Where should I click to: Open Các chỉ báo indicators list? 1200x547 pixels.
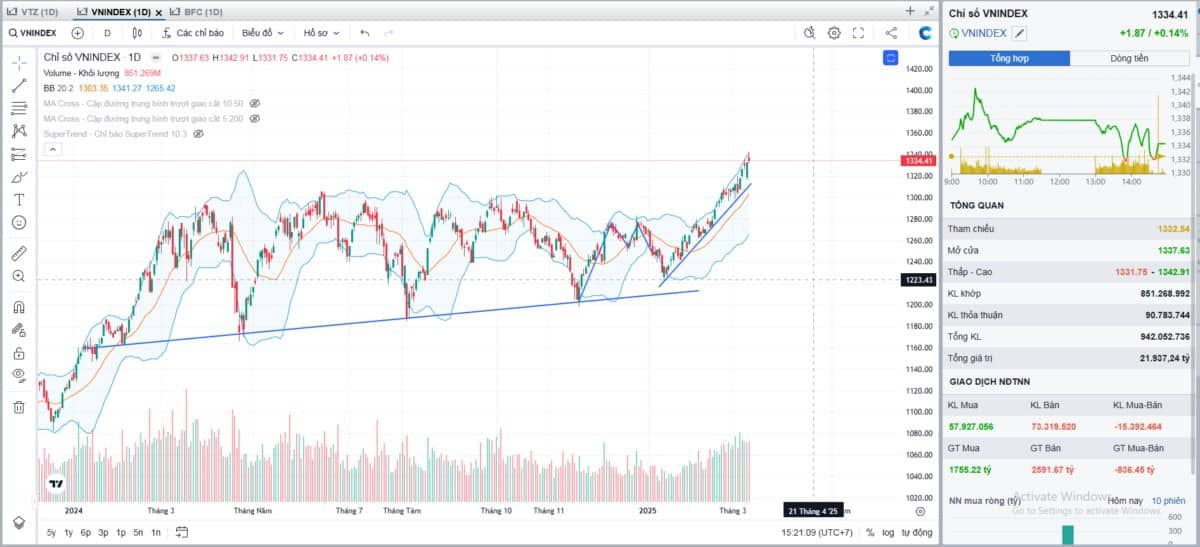[x=192, y=33]
